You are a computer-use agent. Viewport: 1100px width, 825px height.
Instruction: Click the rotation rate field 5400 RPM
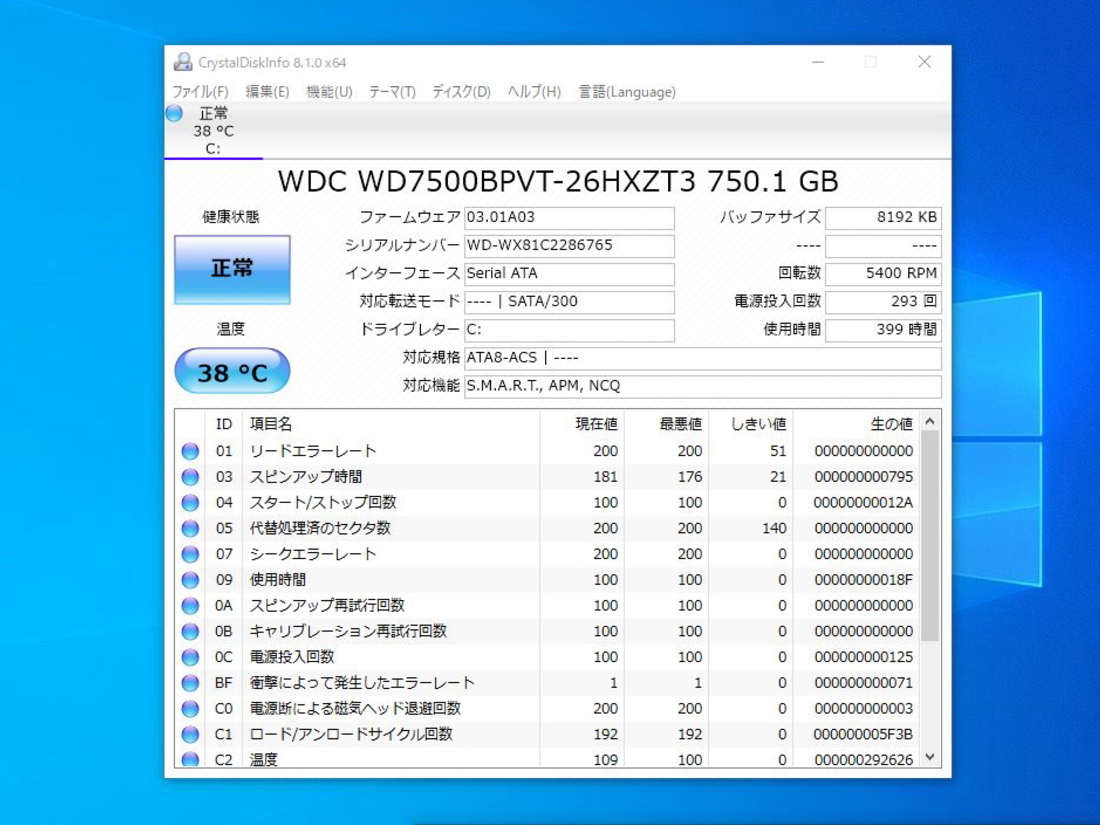point(883,274)
